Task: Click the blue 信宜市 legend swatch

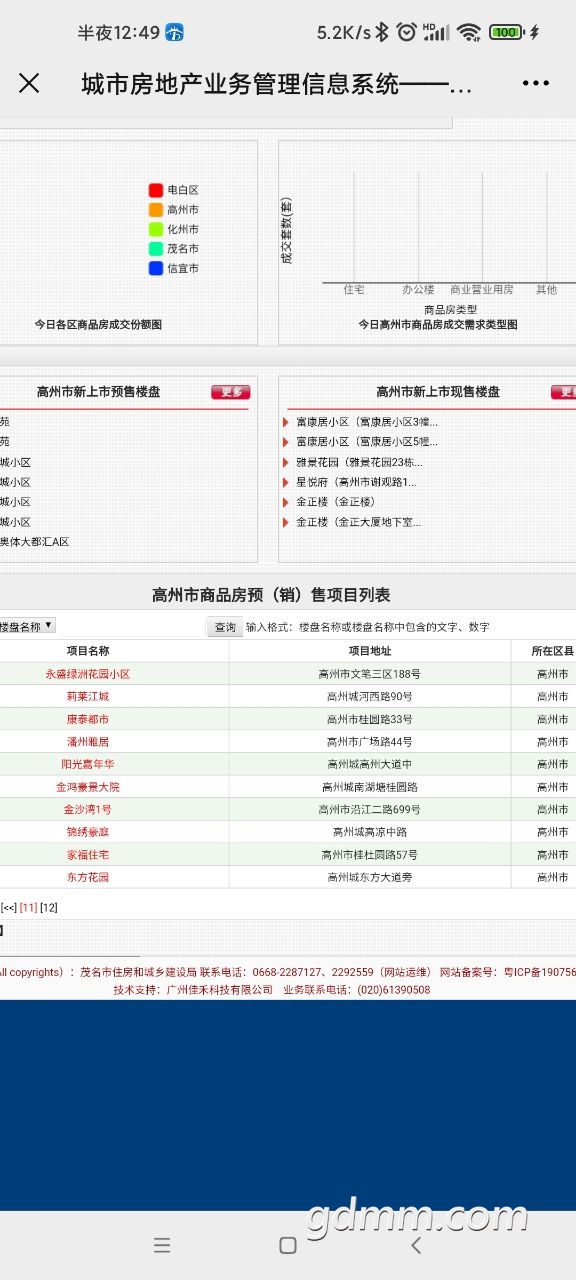Action: [x=156, y=268]
